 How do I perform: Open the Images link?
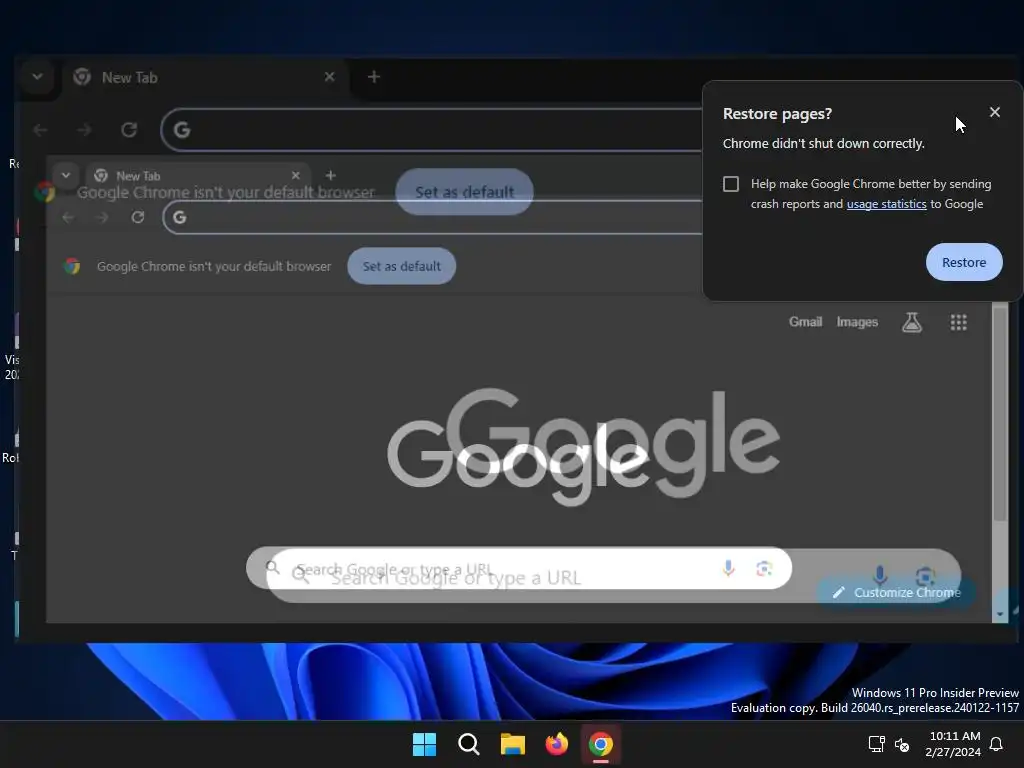pyautogui.click(x=857, y=322)
